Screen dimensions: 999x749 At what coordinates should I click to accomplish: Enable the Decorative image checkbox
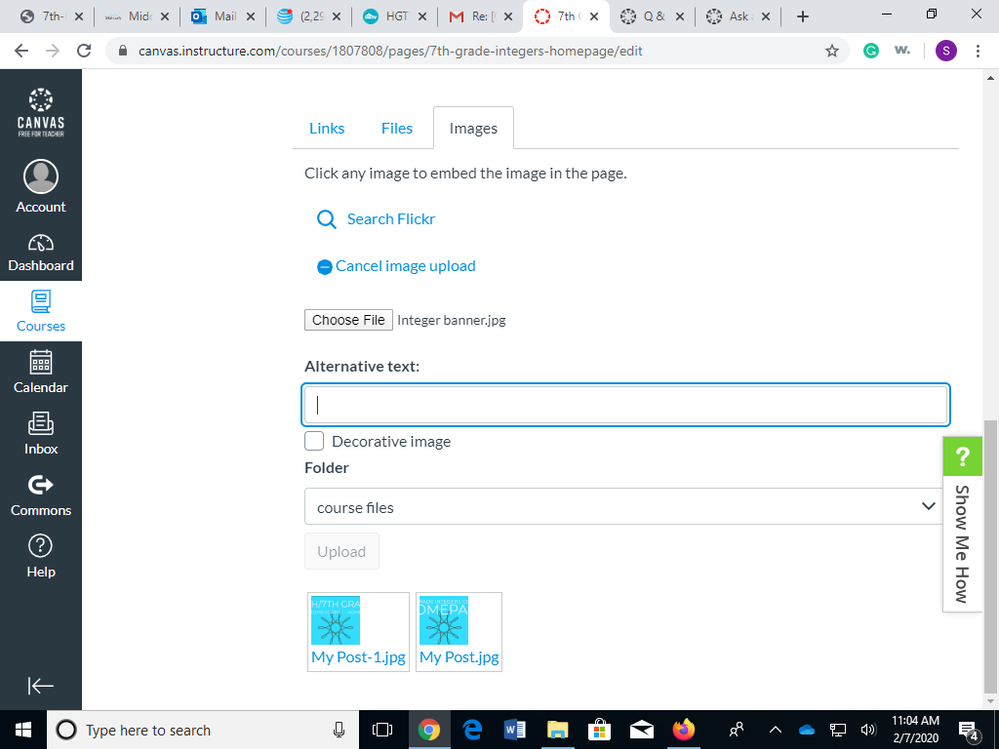tap(314, 441)
